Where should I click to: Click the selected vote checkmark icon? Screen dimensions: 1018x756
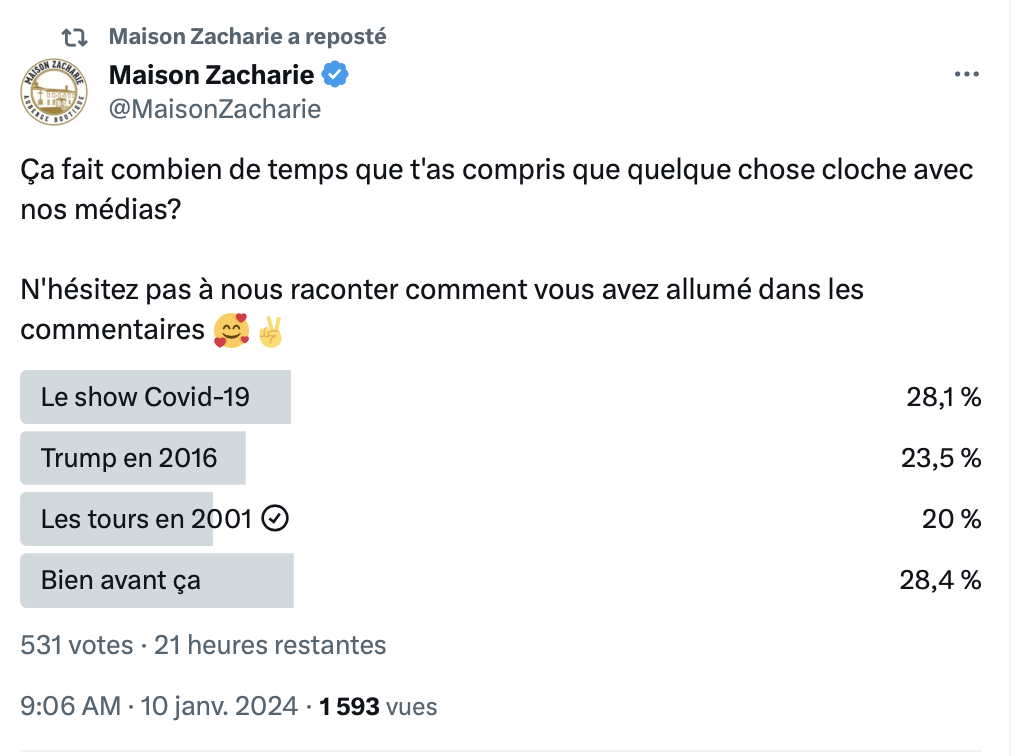click(x=275, y=519)
